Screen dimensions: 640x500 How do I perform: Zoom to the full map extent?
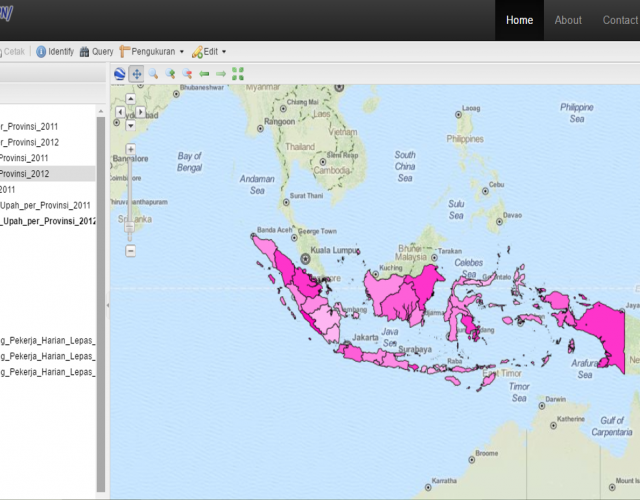pos(238,73)
